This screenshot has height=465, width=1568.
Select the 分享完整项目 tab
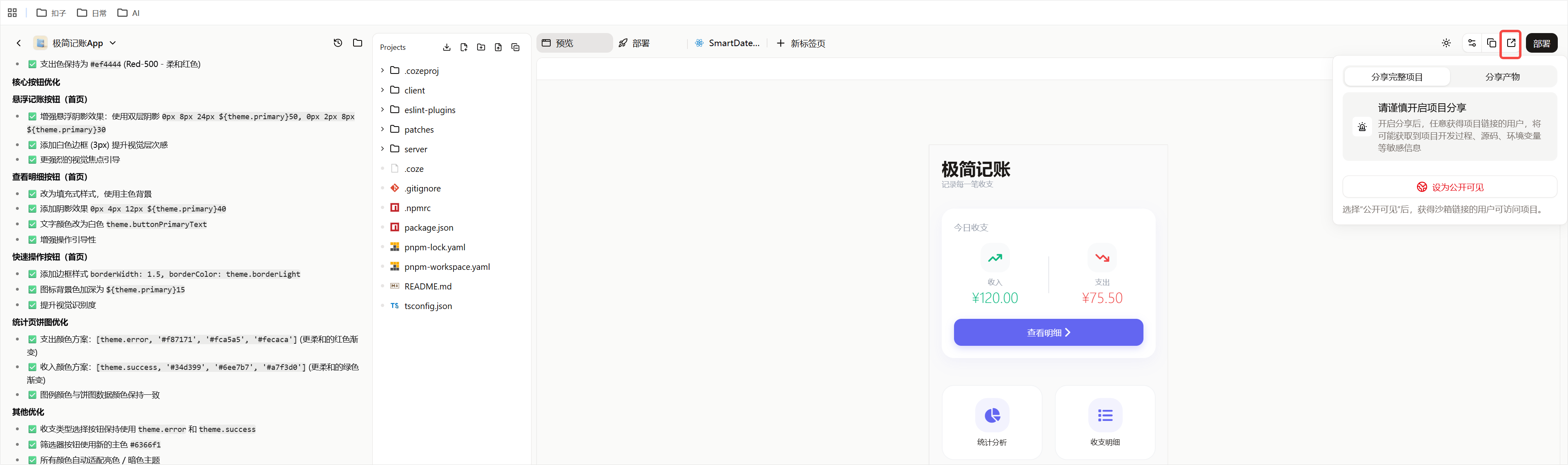pos(1397,77)
